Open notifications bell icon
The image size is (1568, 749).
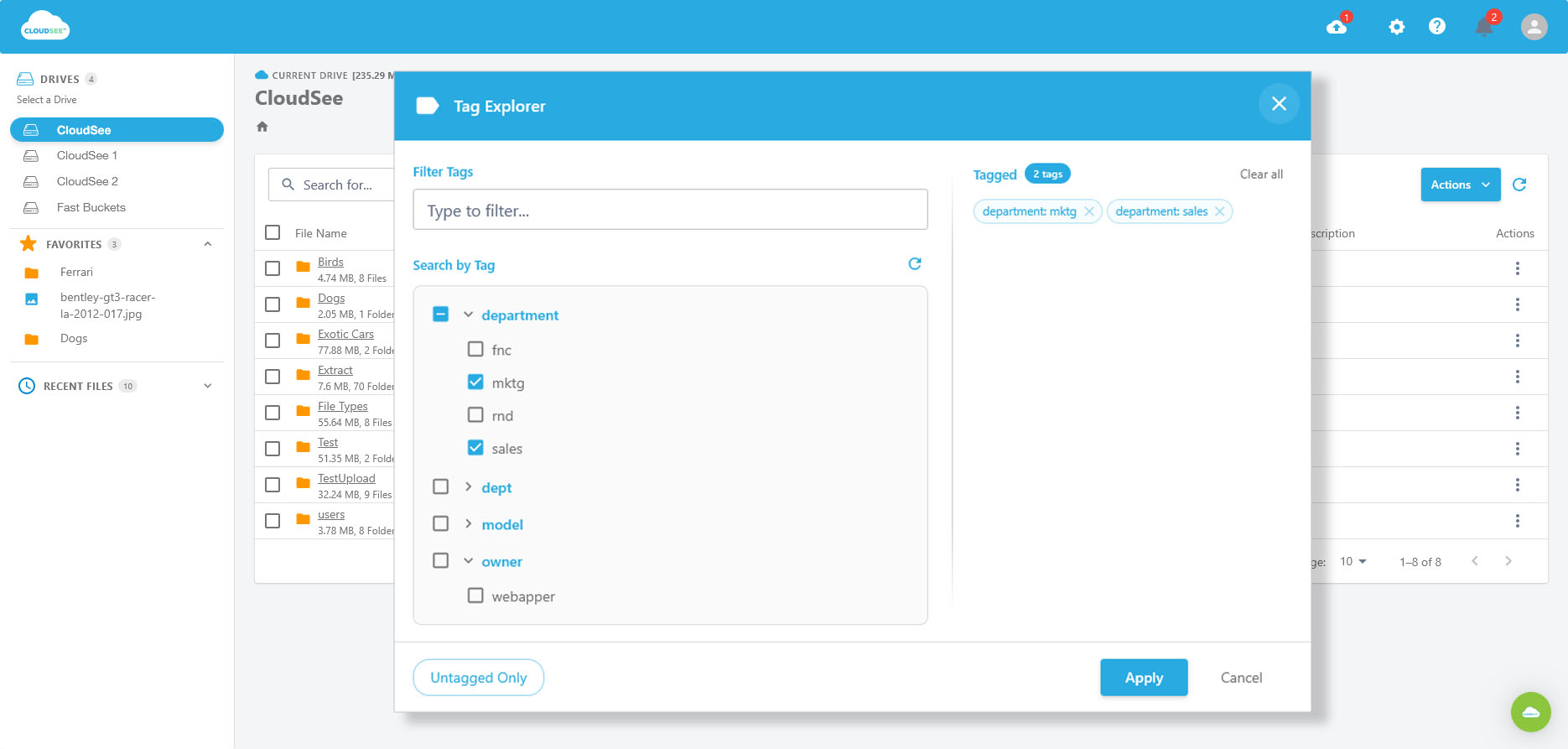(x=1484, y=27)
